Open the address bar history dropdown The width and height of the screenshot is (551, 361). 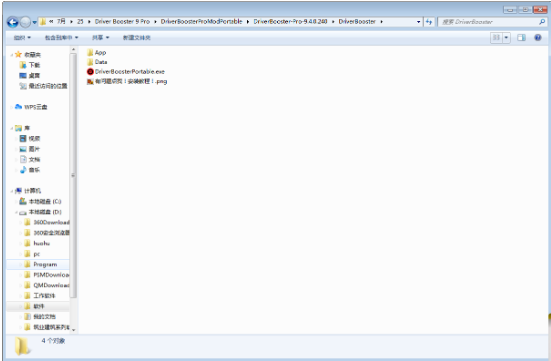418,22
